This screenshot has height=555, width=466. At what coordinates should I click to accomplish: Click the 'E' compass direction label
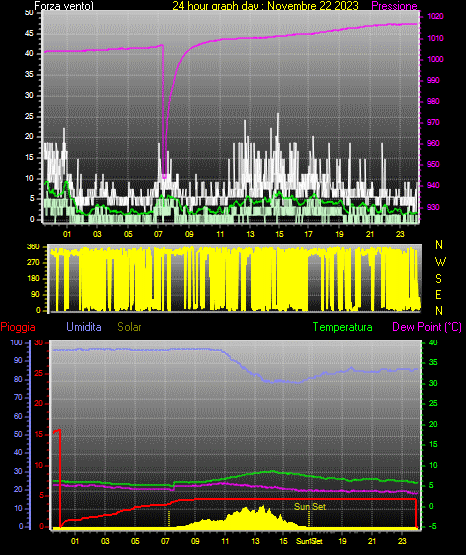click(x=438, y=294)
